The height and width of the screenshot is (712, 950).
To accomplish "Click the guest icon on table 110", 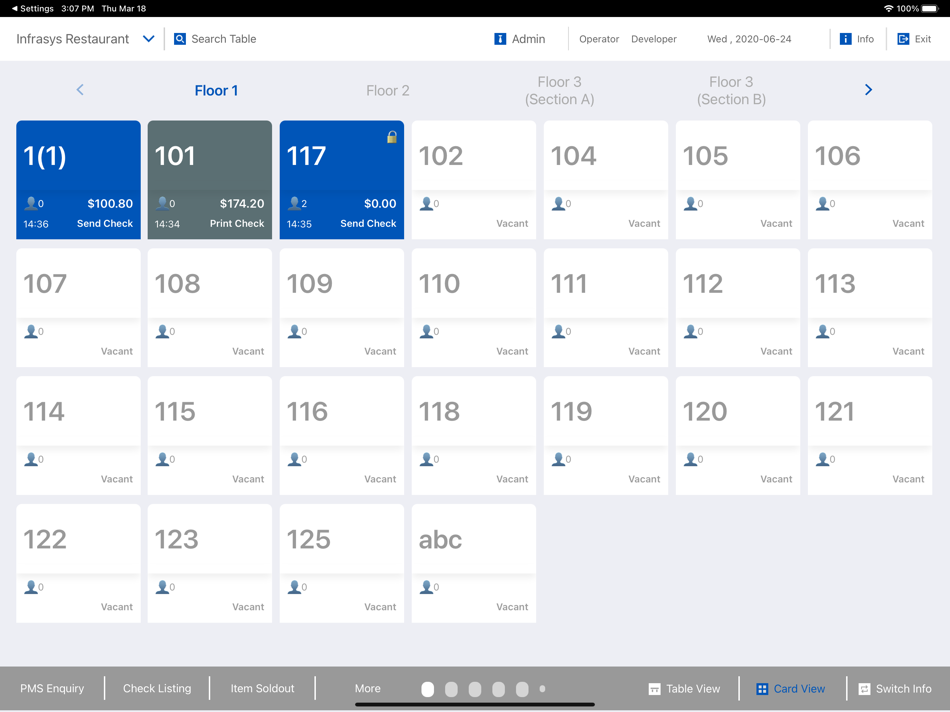I will coord(427,331).
